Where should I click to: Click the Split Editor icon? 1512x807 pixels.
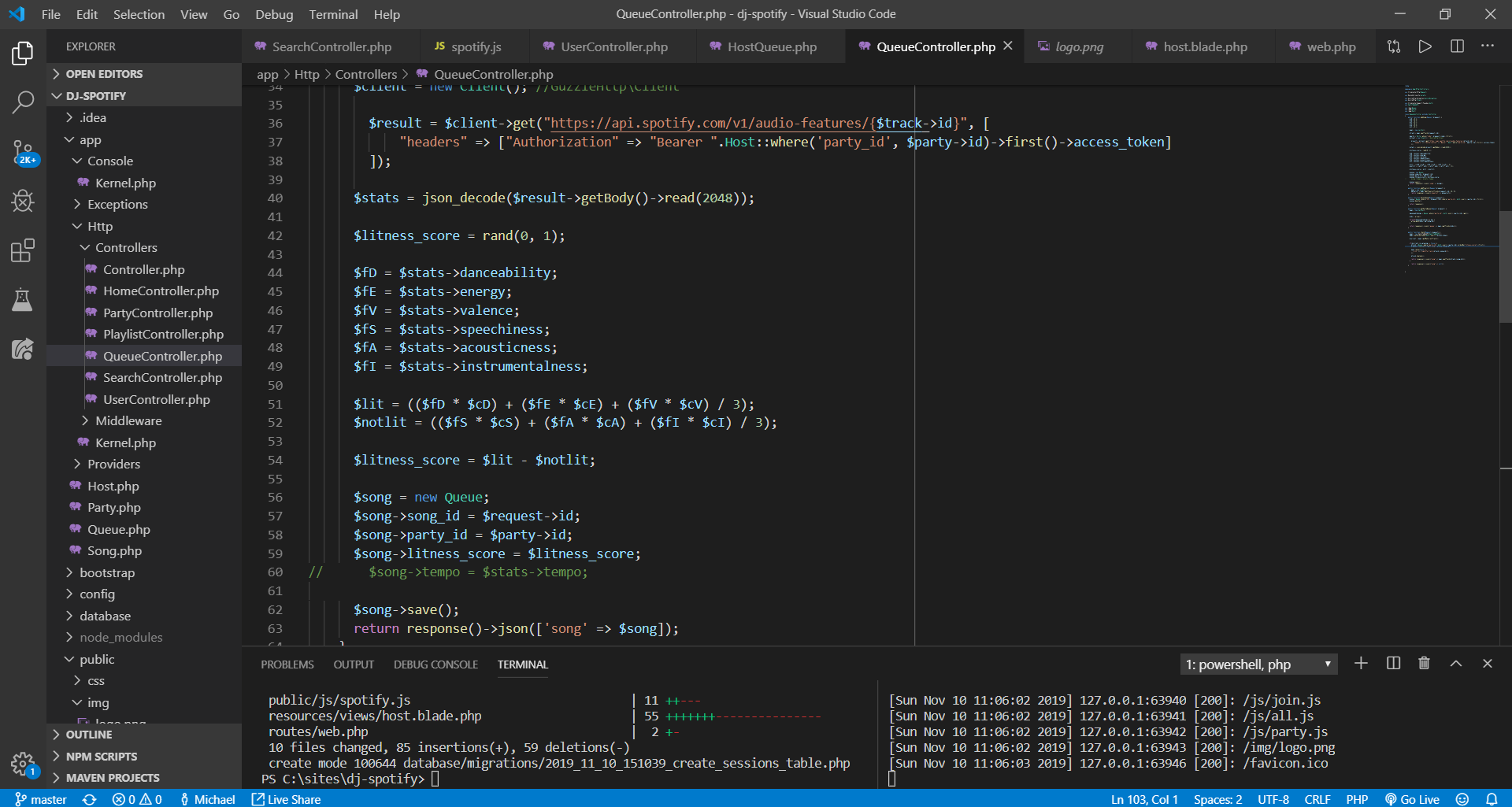[x=1457, y=46]
